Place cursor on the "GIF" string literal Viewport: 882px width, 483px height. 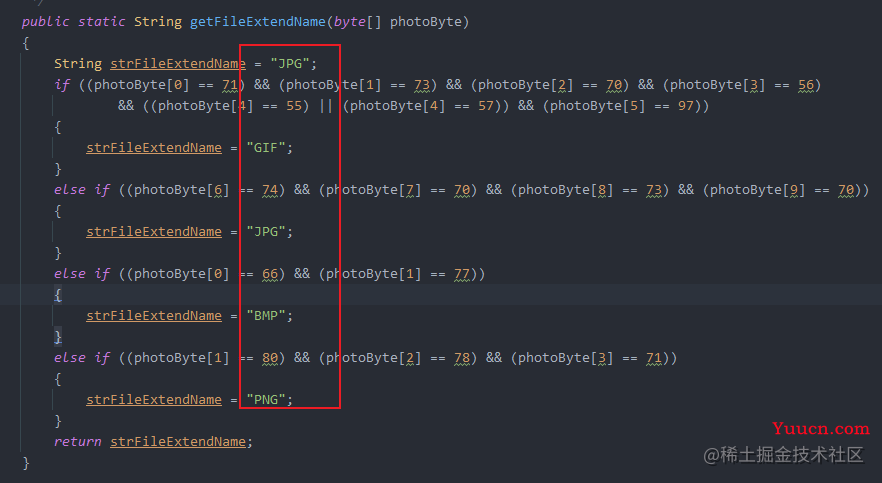click(x=270, y=147)
